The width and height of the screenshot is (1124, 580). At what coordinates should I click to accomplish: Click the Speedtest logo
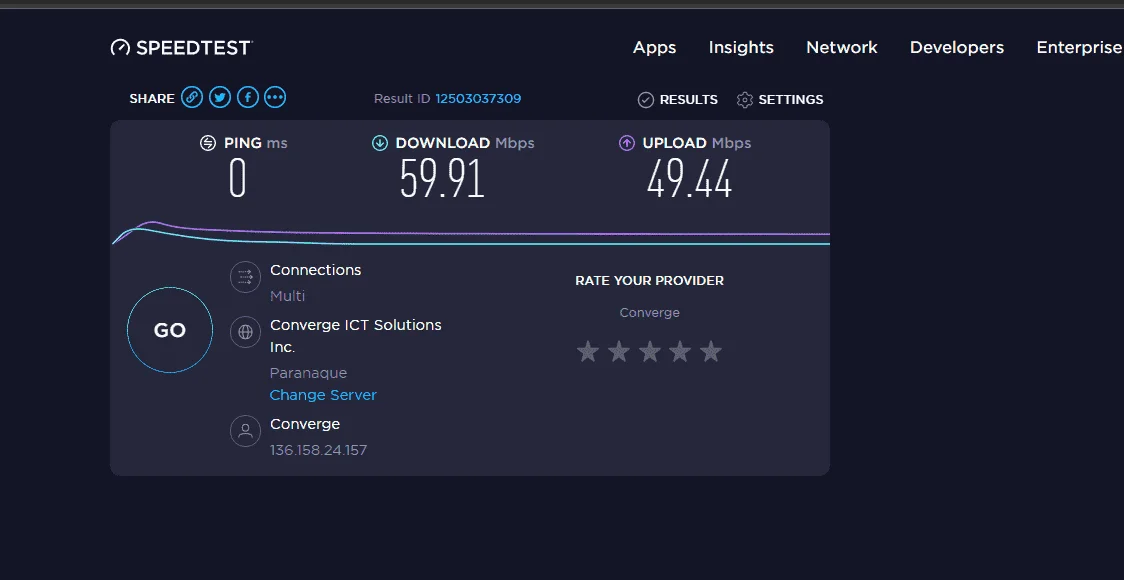[181, 48]
